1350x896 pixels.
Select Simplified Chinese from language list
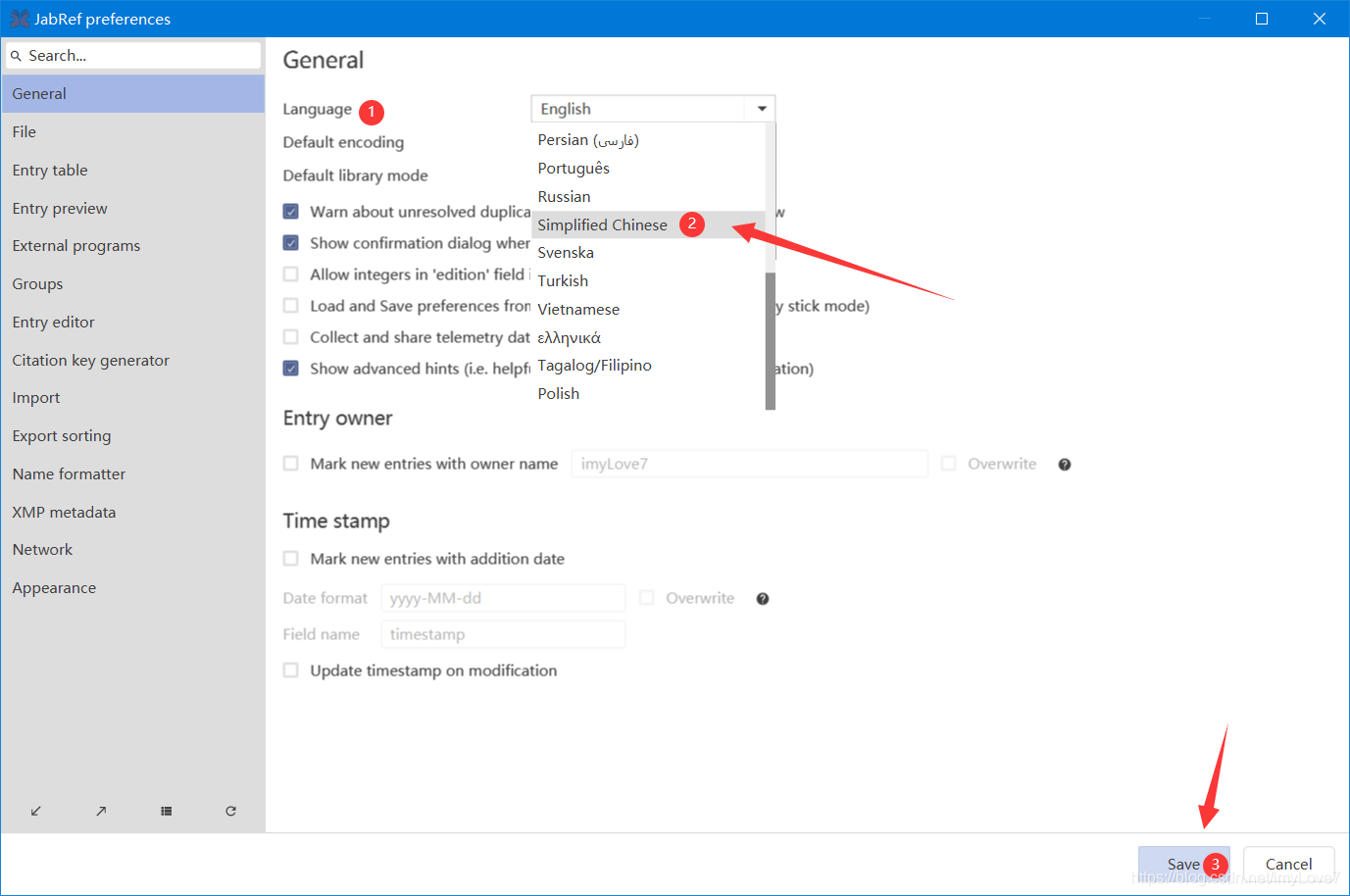click(648, 224)
